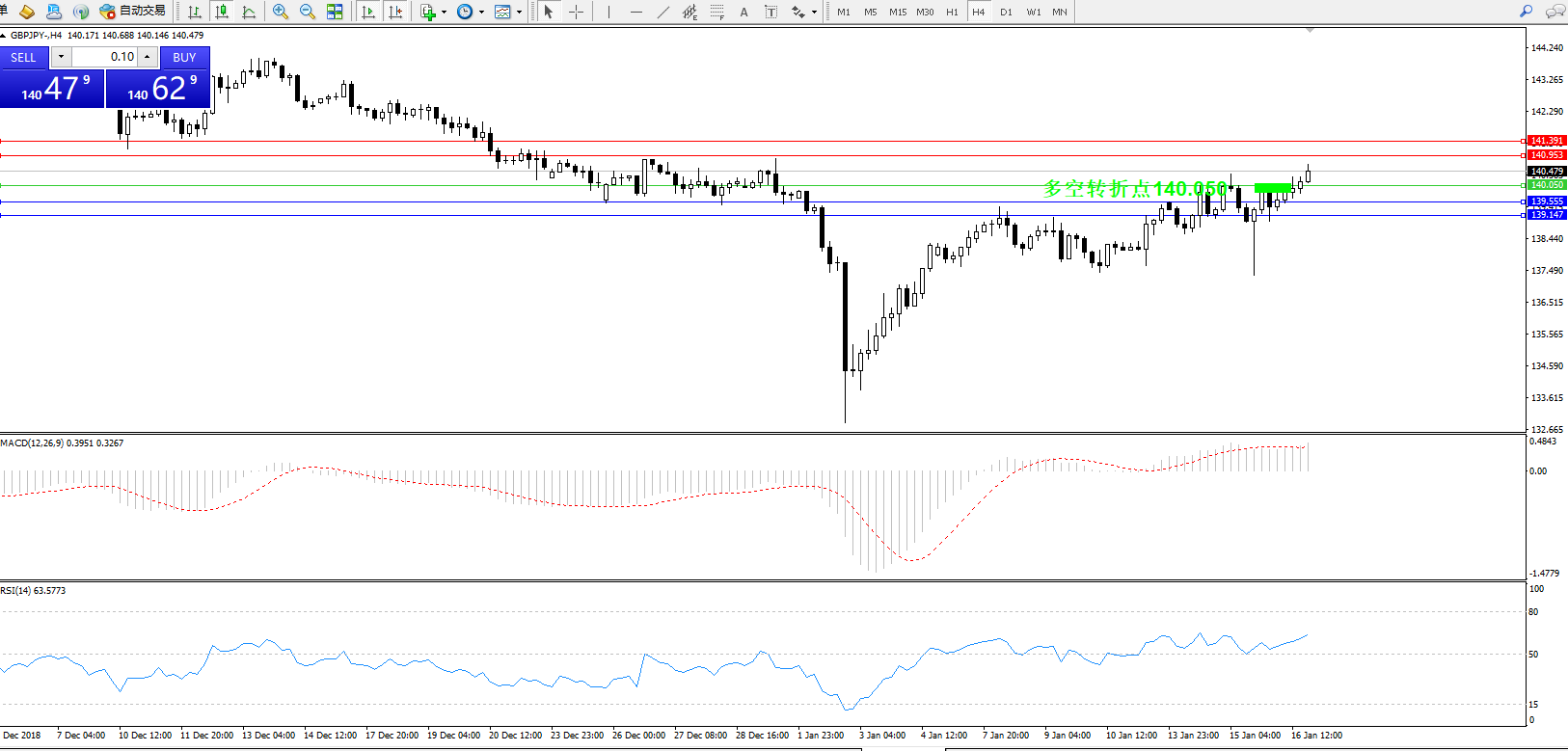
Task: Toggle the 自动交易 auto-trading button
Action: tap(133, 12)
